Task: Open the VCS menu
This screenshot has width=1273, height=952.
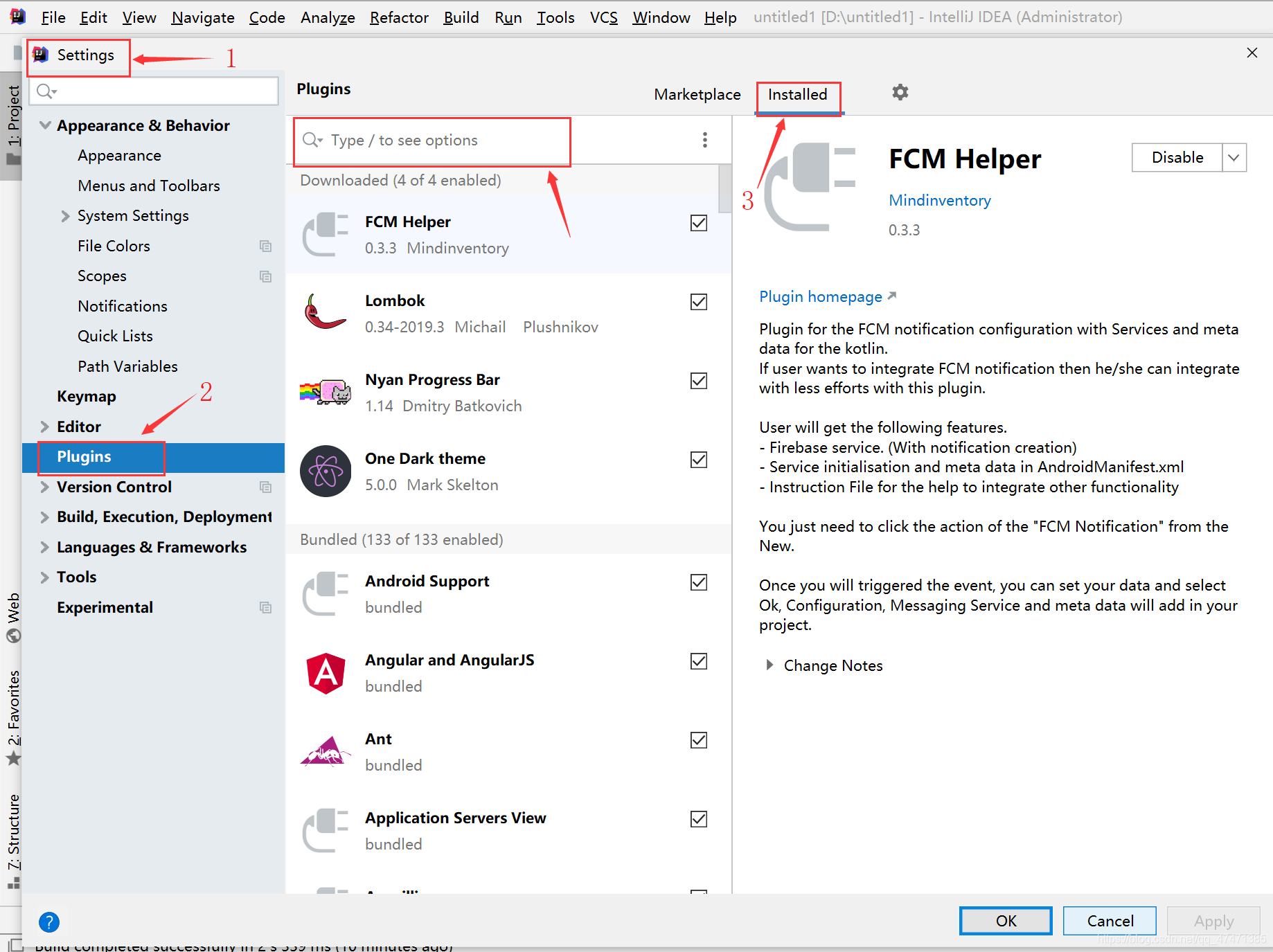Action: 603,17
